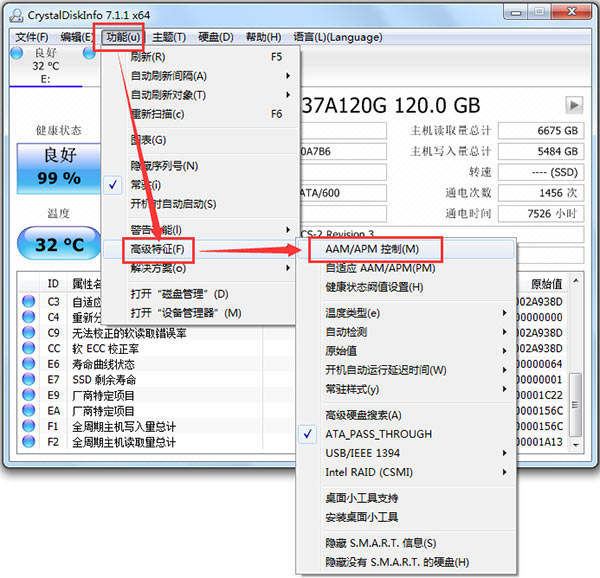600x578 pixels.
Task: Click the 主机写入量总计 value 5484 GB
Action: (541, 151)
